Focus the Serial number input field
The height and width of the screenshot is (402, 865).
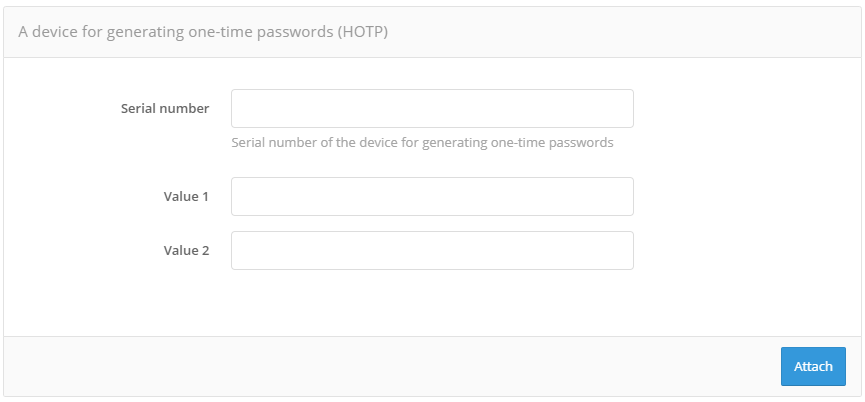[432, 109]
